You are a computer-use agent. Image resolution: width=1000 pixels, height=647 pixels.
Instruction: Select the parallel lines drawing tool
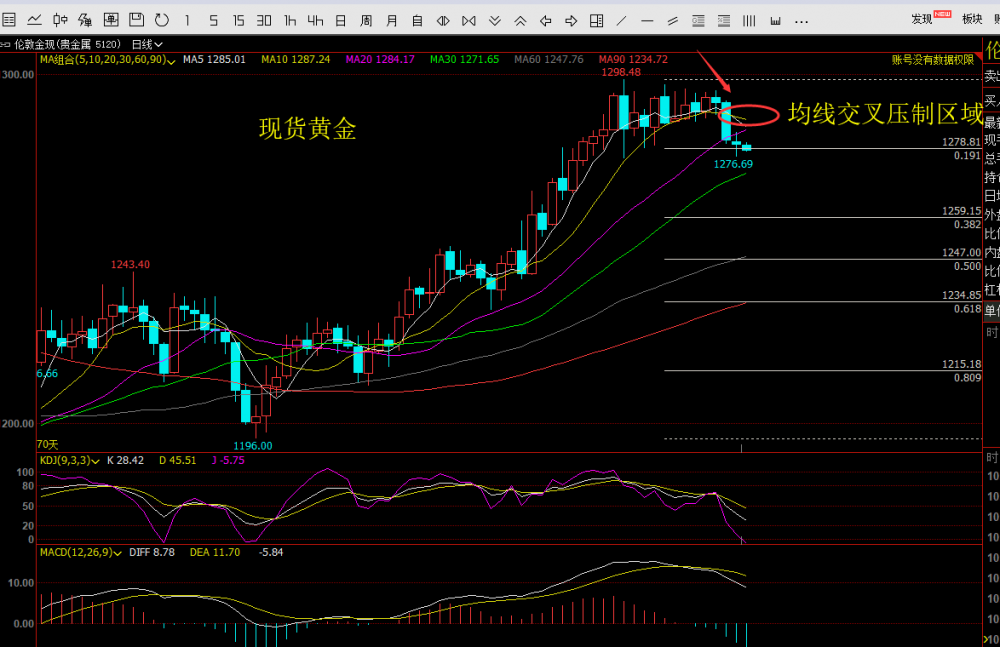point(673,21)
